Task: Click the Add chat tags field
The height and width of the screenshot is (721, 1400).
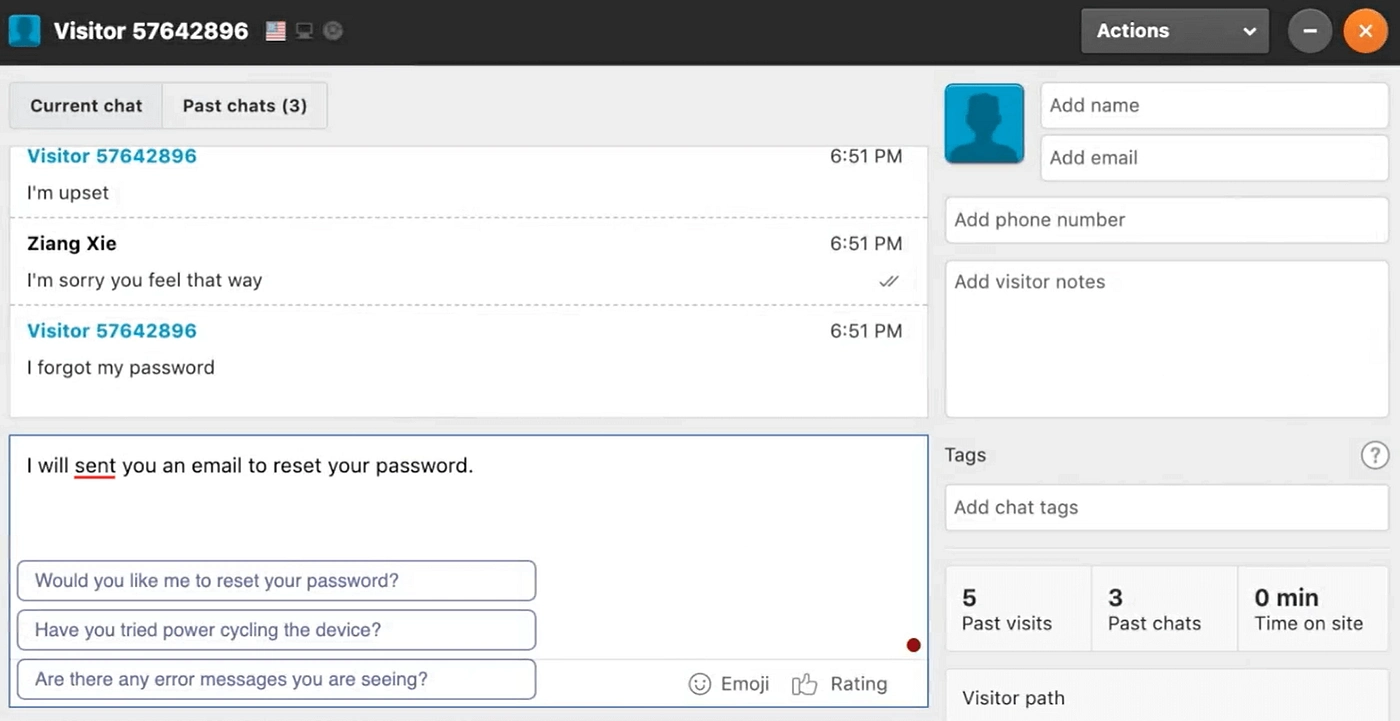Action: [1166, 508]
